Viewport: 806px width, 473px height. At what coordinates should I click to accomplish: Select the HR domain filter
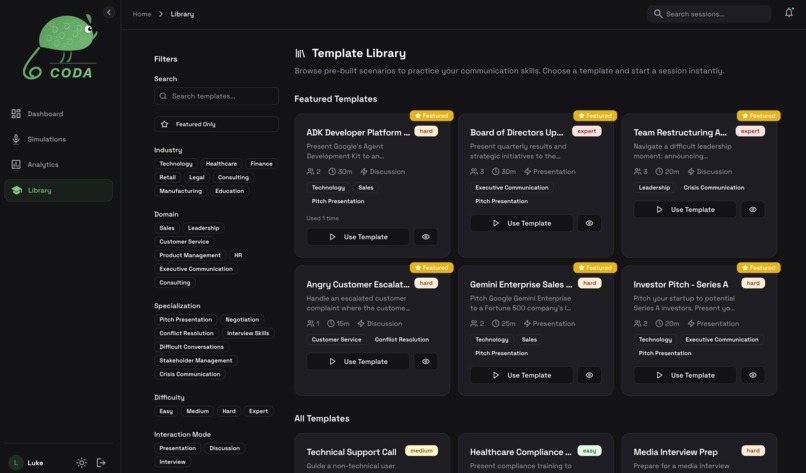238,255
